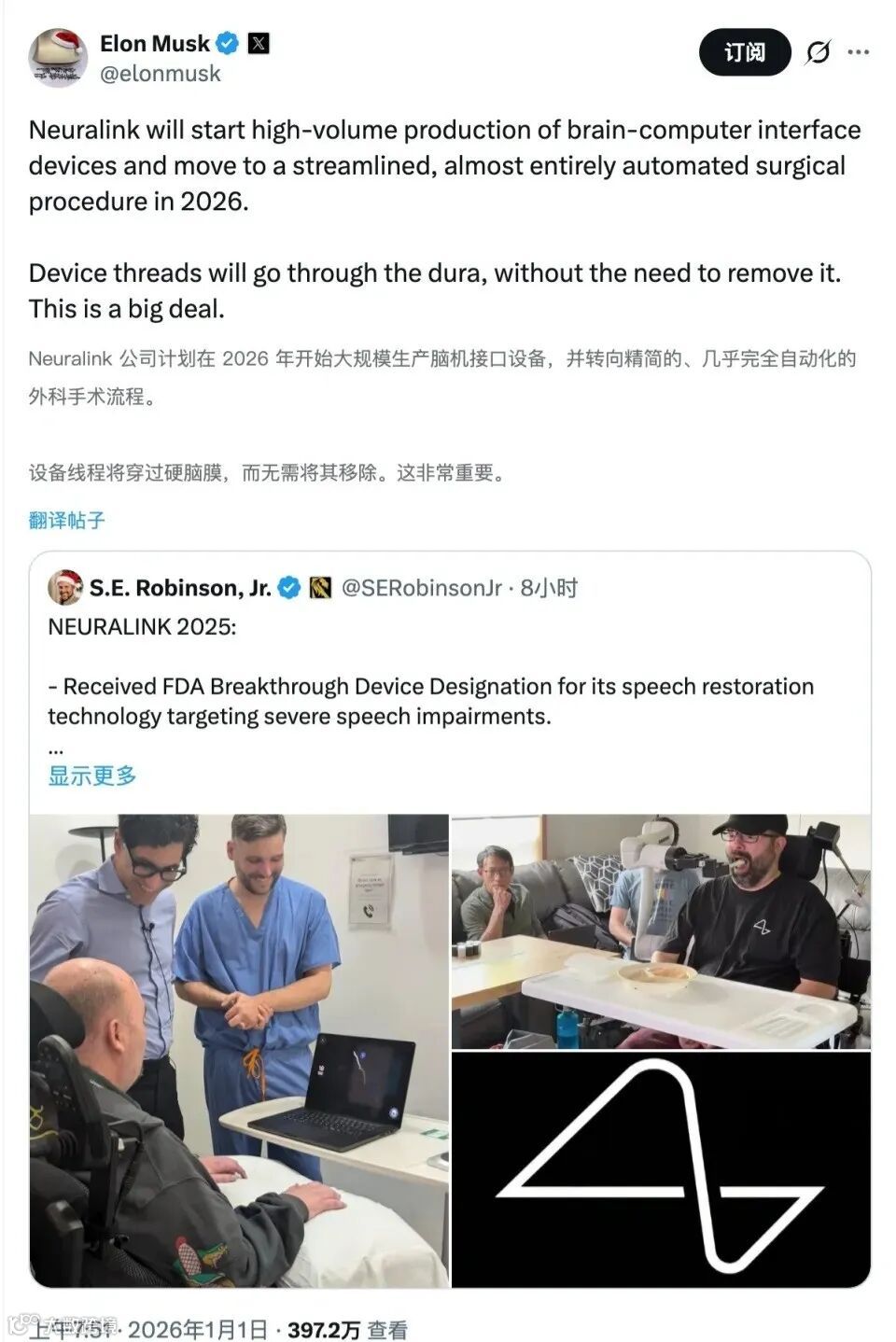Image resolution: width=896 pixels, height=1342 pixels.
Task: Click the 2026年1月1日 post date
Action: coord(197,1330)
